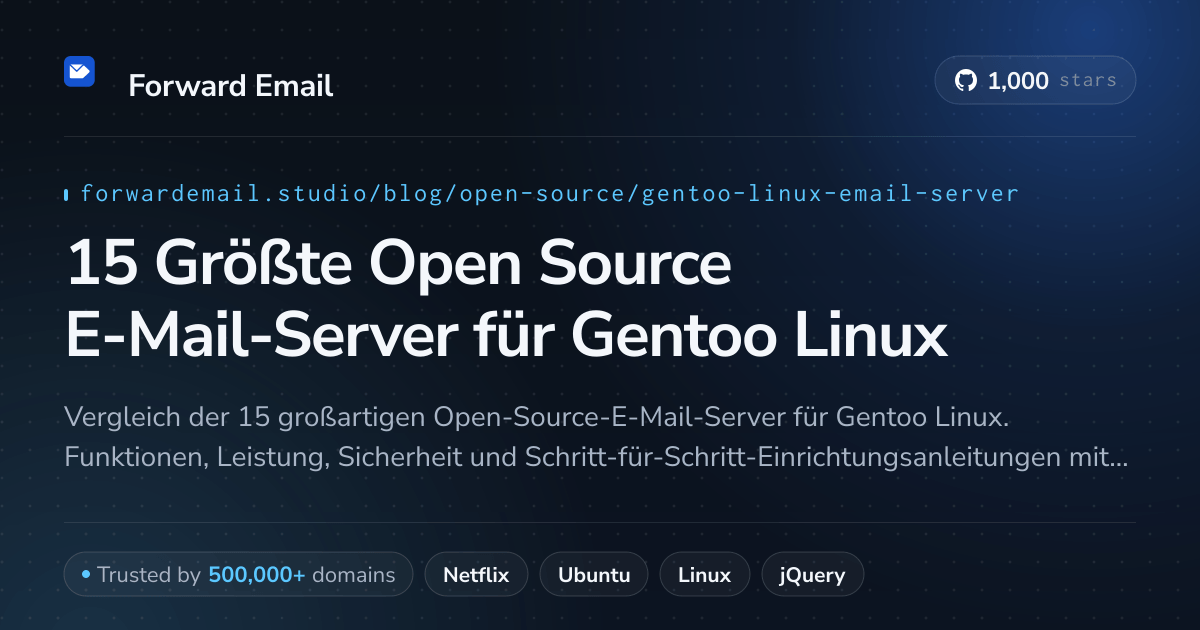Image resolution: width=1200 pixels, height=630 pixels.
Task: Select the Ubuntu tag
Action: (x=594, y=575)
